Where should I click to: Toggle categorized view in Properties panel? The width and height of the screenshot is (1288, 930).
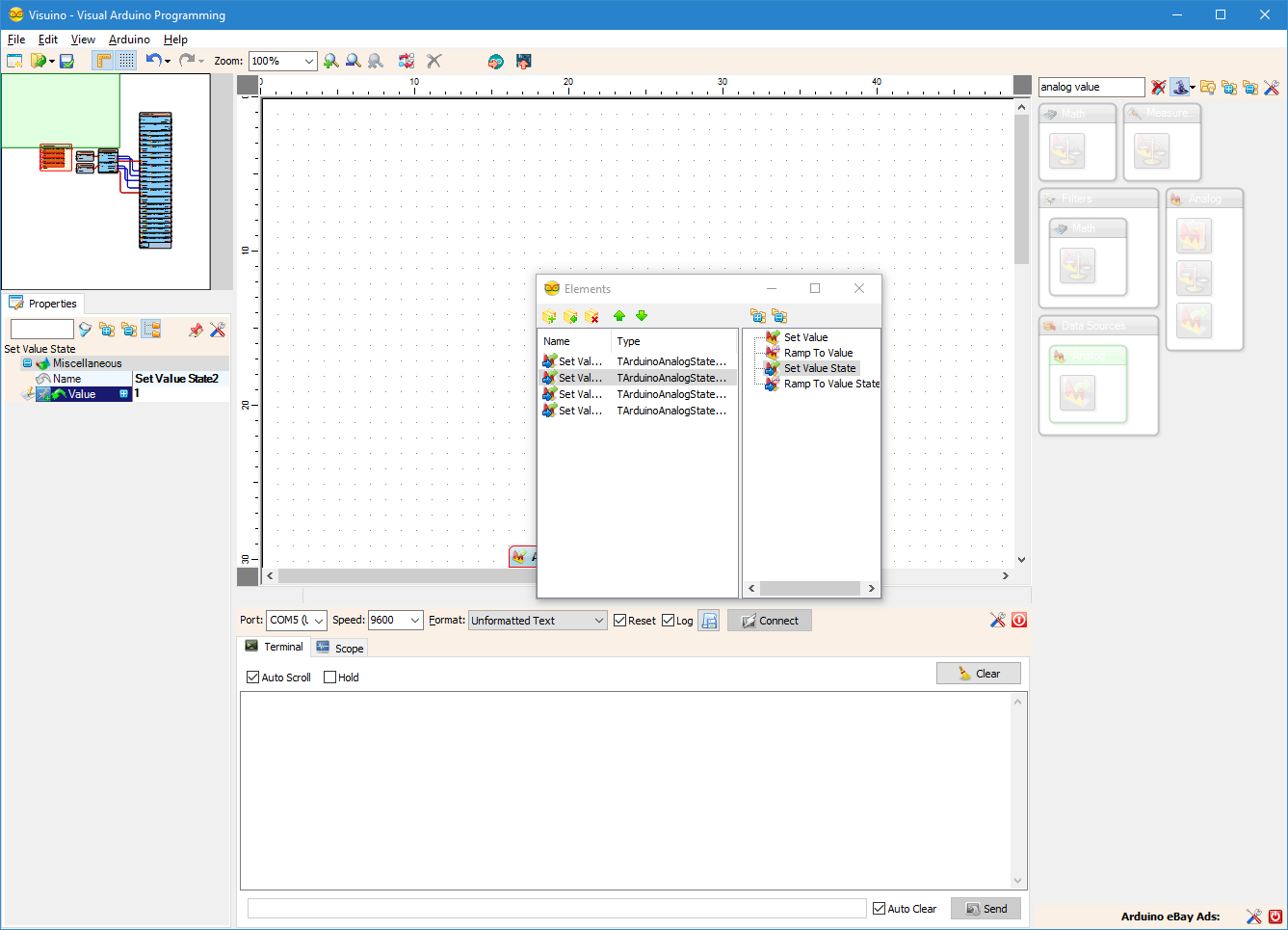(151, 330)
